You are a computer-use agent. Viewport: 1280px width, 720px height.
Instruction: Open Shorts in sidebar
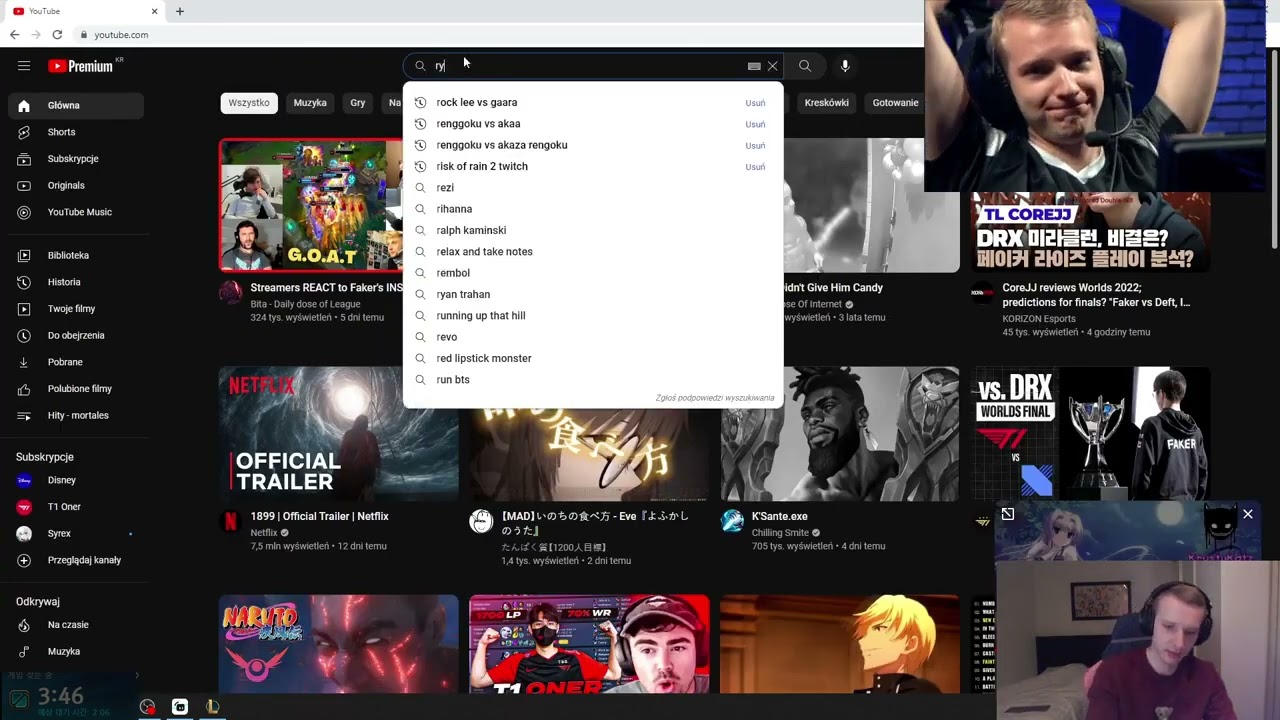pyautogui.click(x=76, y=132)
